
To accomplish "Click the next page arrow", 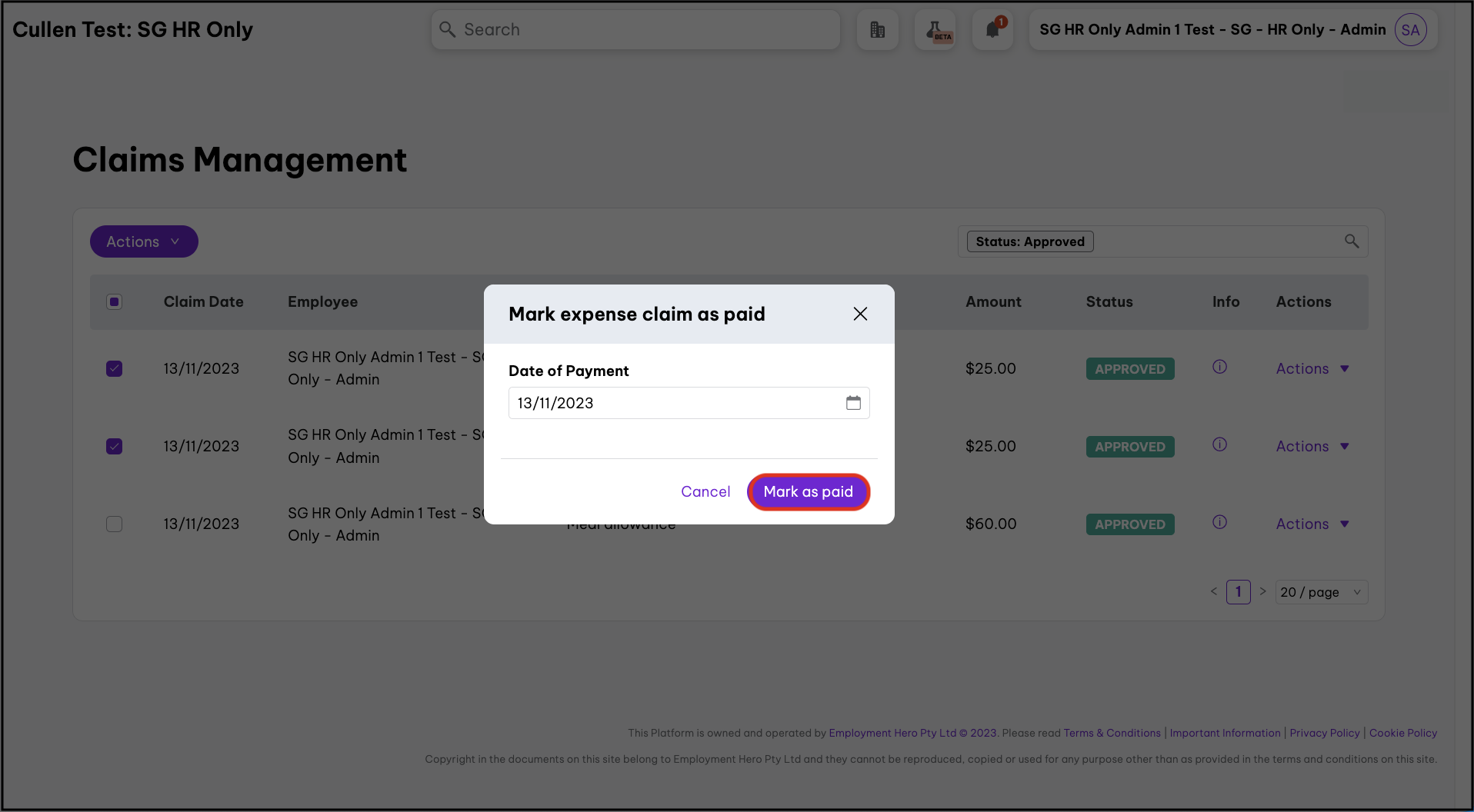I will (1262, 591).
